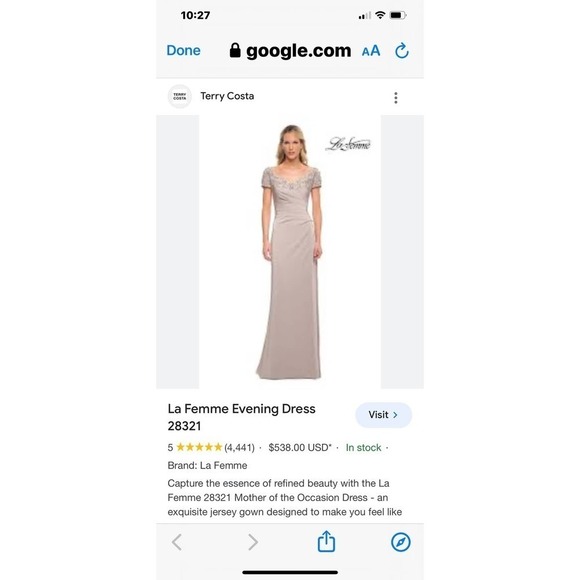
Task: Open the three-dot options menu
Action: click(x=396, y=98)
